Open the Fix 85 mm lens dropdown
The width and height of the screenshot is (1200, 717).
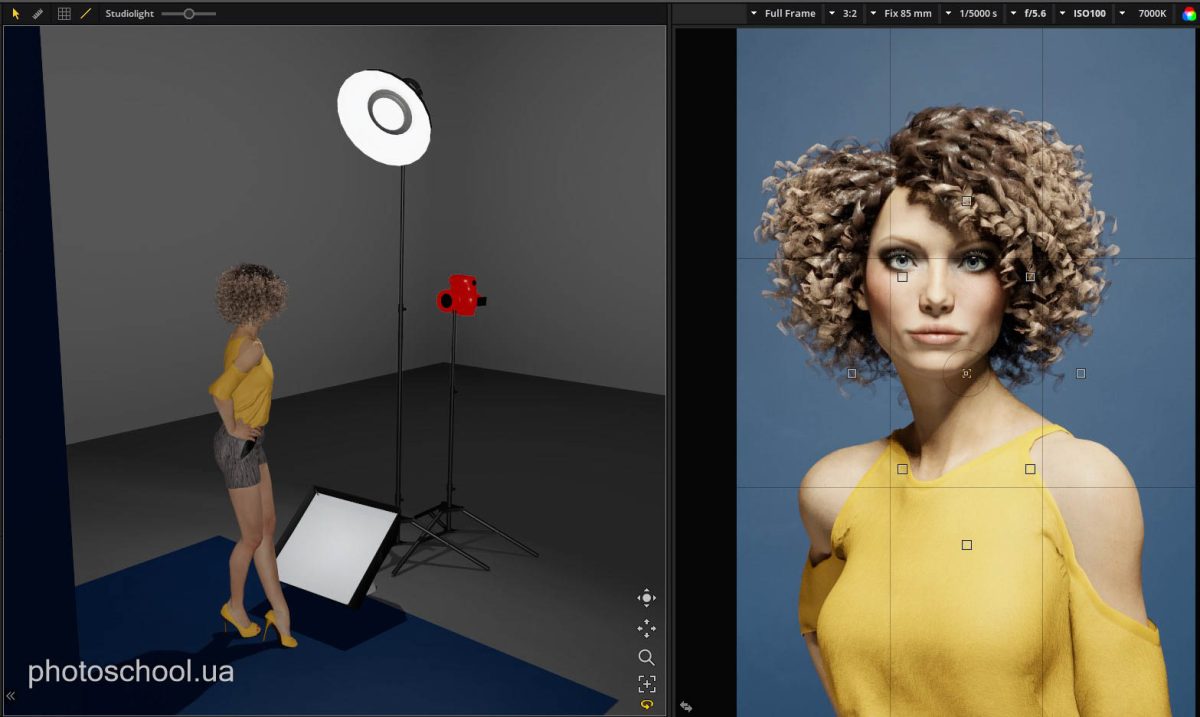click(901, 14)
